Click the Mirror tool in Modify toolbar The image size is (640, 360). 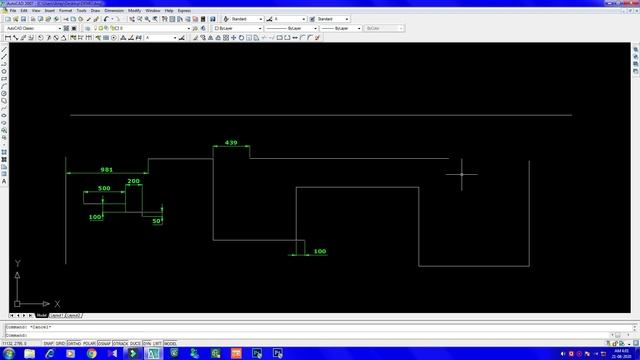click(210, 38)
